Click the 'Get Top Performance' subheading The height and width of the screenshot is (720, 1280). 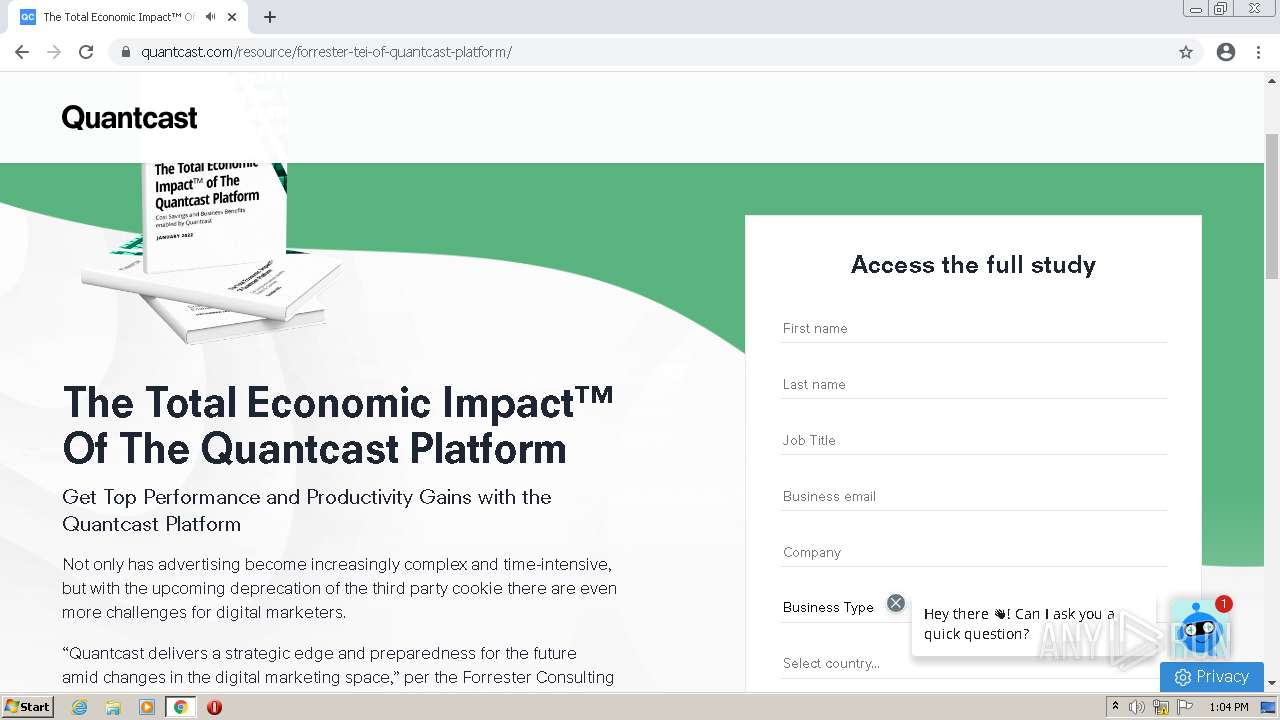tap(307, 510)
